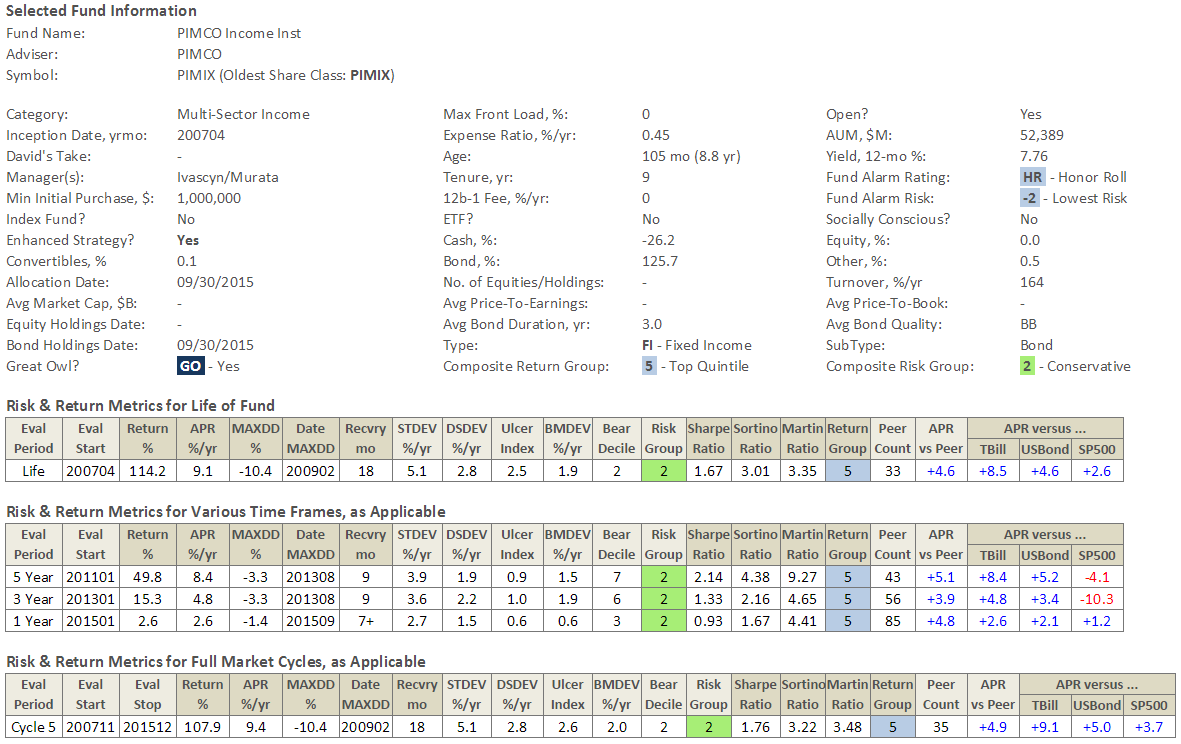
Task: Click the Eval Stop column header
Action: tap(147, 695)
